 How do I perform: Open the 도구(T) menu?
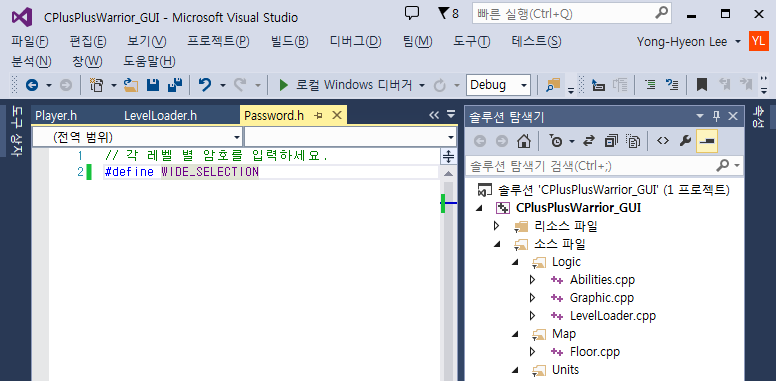point(472,42)
